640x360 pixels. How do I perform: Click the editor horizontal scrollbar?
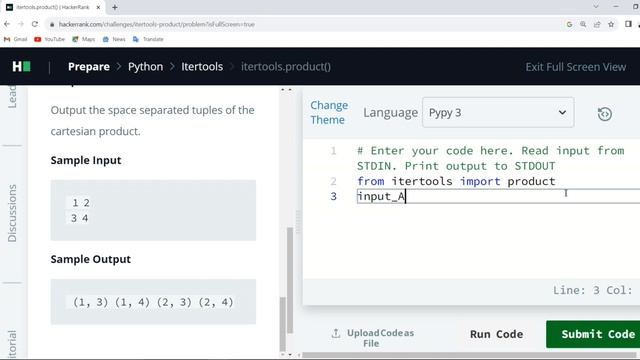(469, 354)
